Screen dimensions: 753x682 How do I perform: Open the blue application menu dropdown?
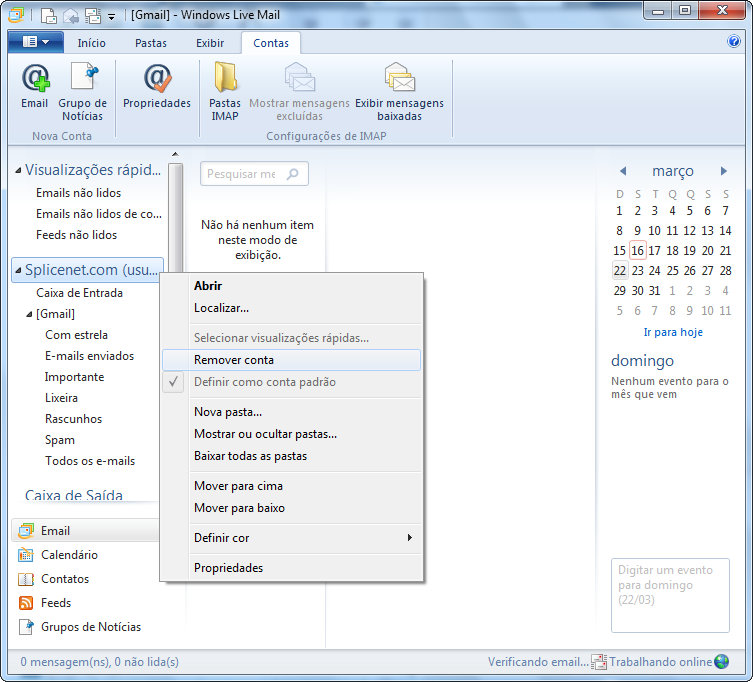tap(36, 42)
